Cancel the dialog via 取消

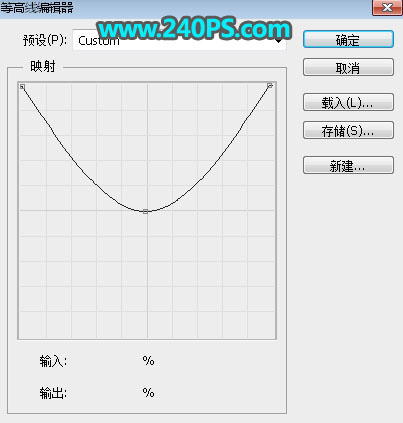point(348,68)
